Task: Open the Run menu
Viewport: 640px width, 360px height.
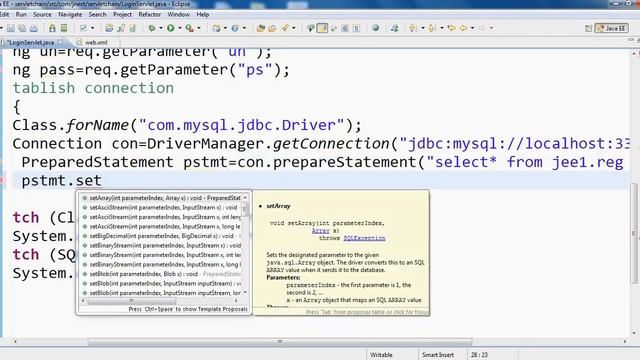Action: pos(21,14)
